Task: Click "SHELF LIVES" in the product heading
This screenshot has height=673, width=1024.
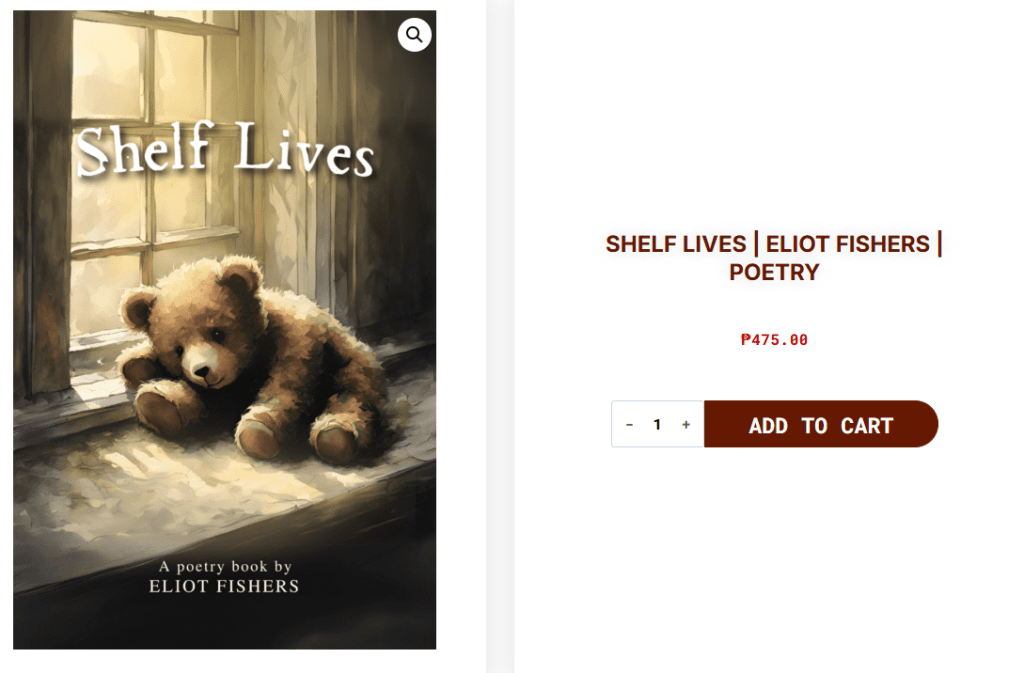Action: [676, 244]
